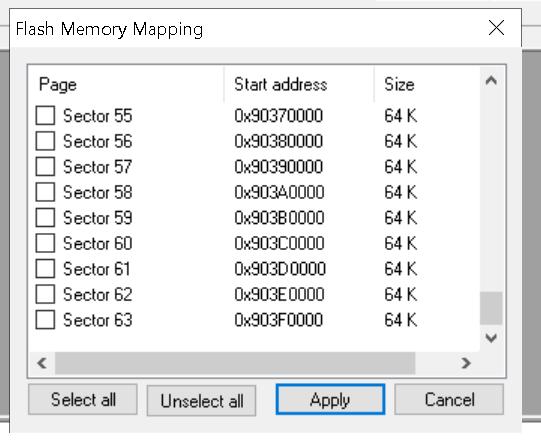Click the Start address column header

pos(299,85)
